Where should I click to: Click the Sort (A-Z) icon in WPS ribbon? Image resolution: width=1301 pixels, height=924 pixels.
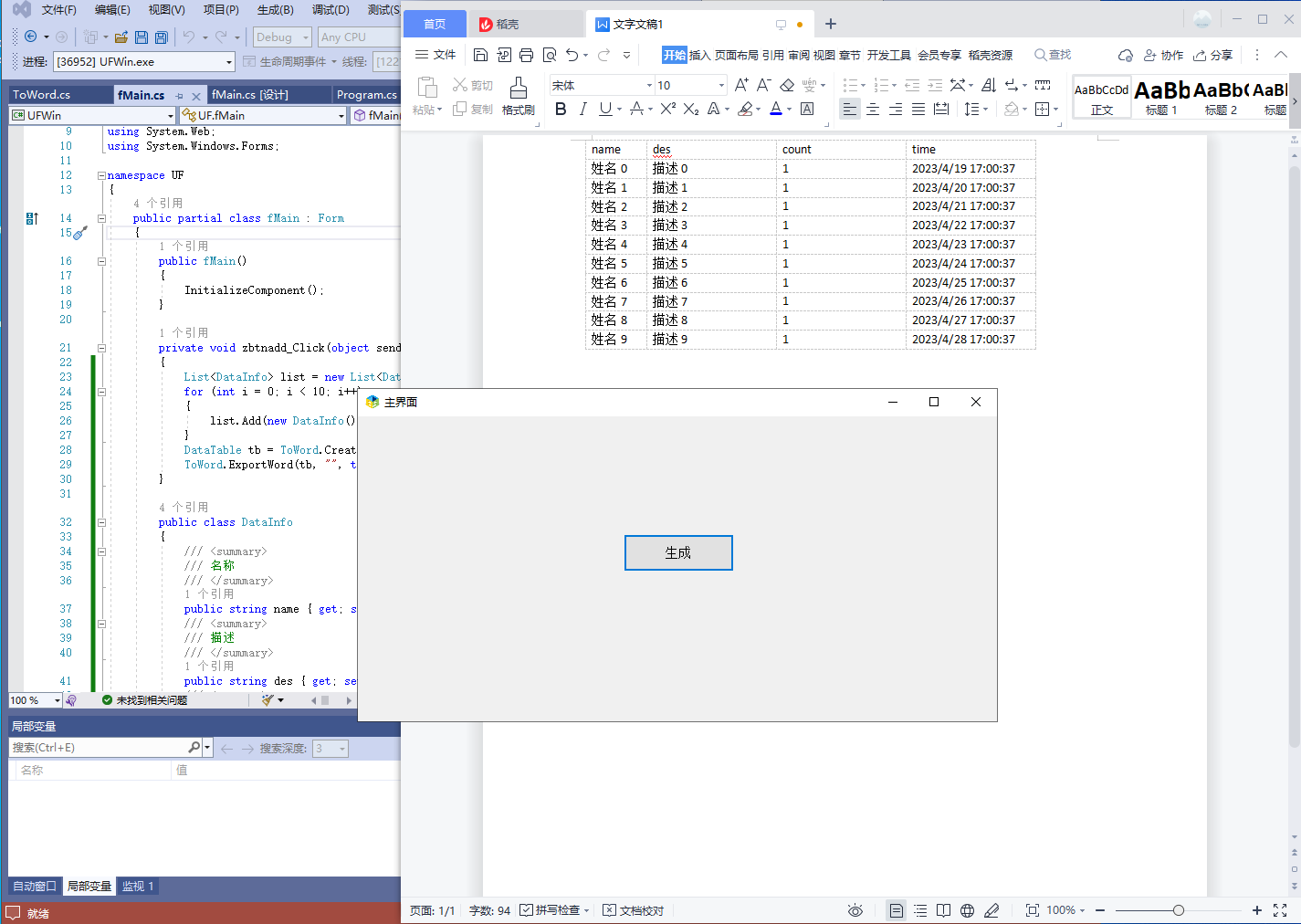click(x=989, y=85)
